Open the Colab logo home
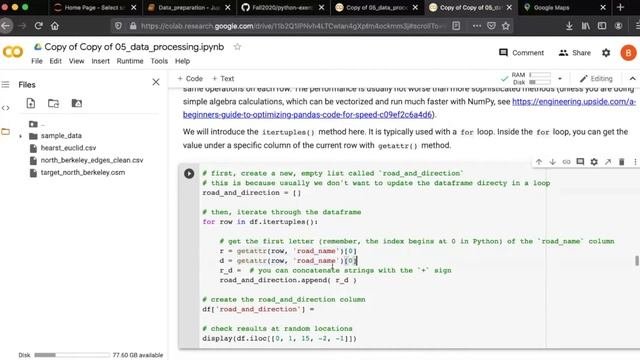This screenshot has width=640, height=360. (13, 52)
